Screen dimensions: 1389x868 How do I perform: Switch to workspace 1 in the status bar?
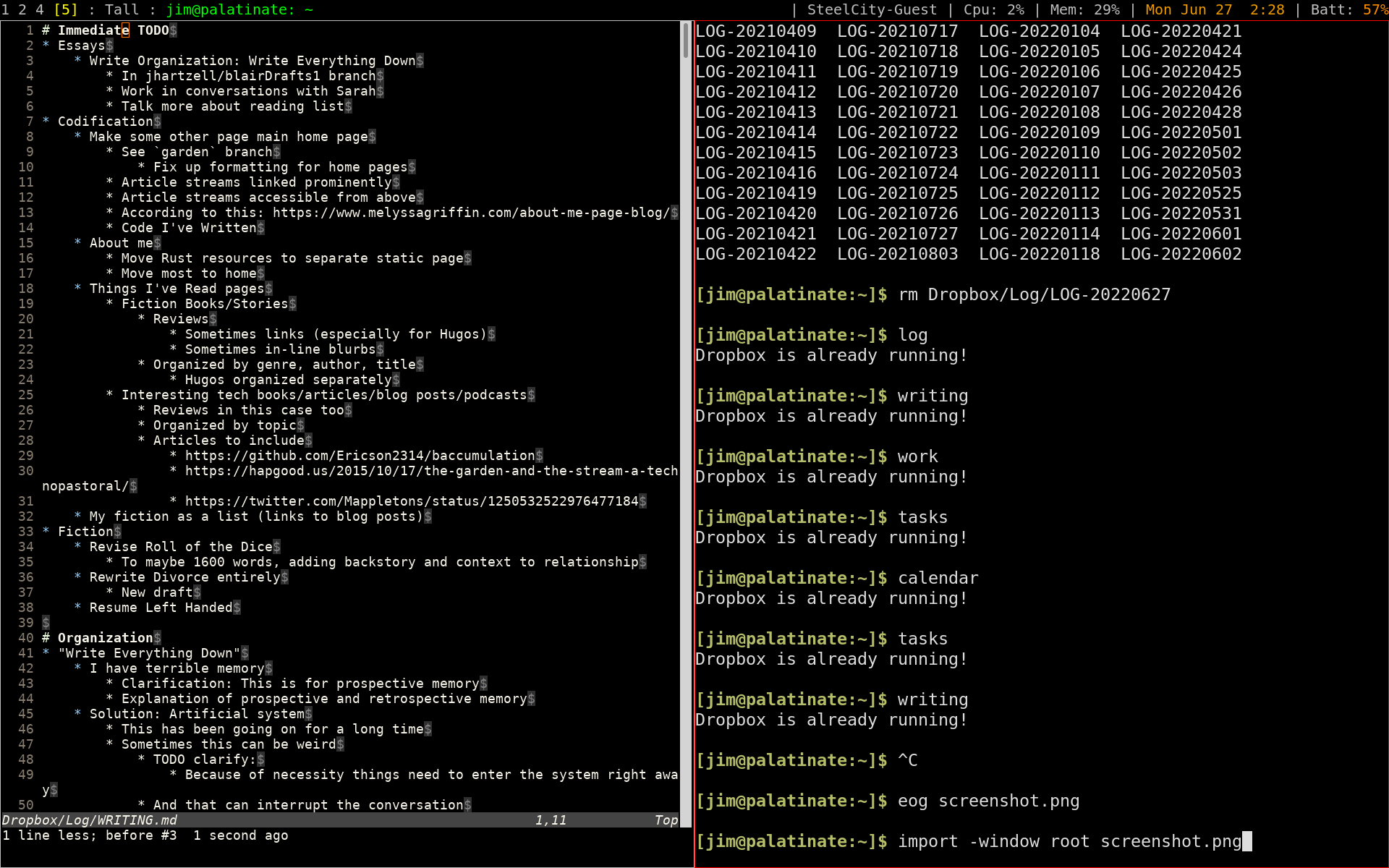click(6, 9)
